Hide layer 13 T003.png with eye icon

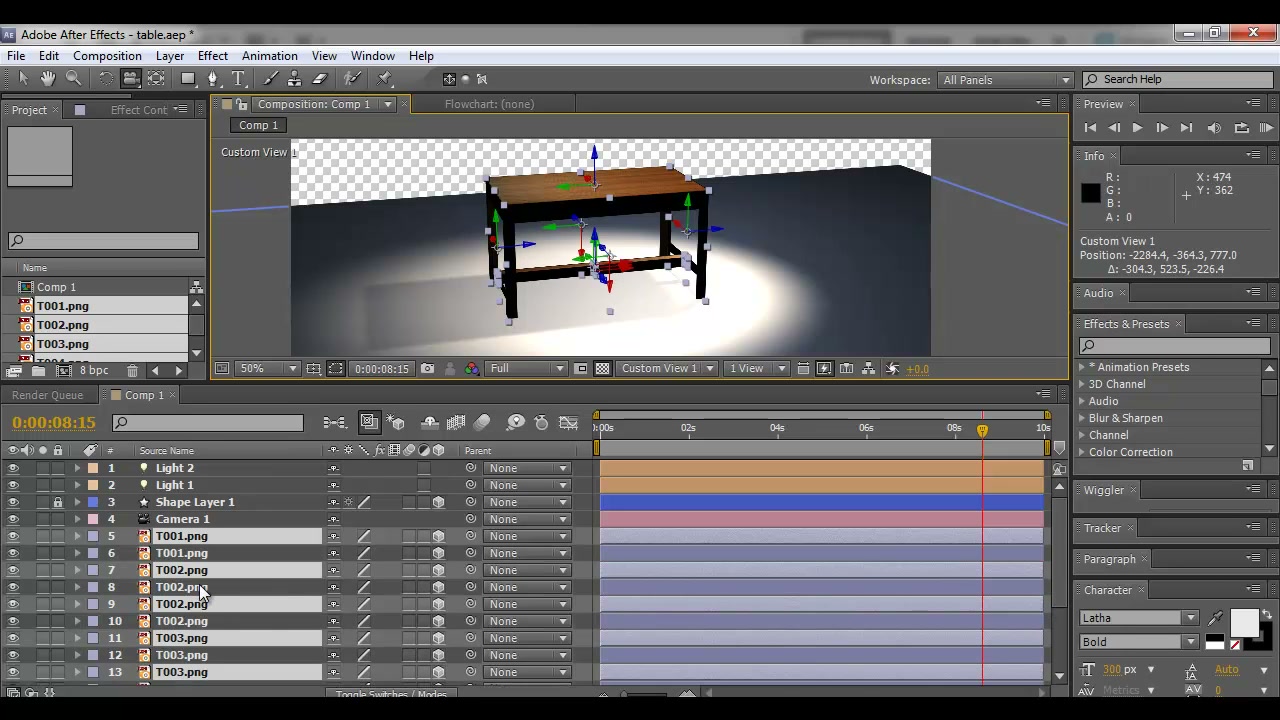(13, 672)
